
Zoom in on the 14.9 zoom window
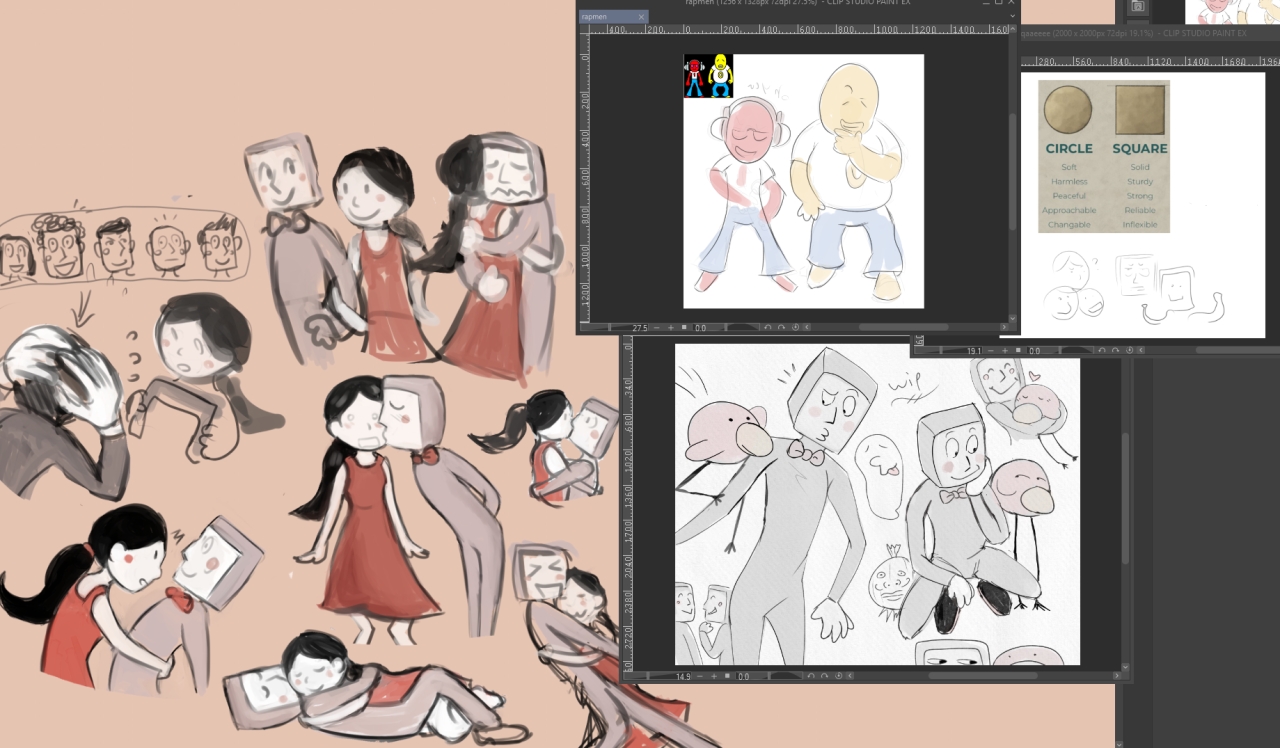pyautogui.click(x=714, y=677)
